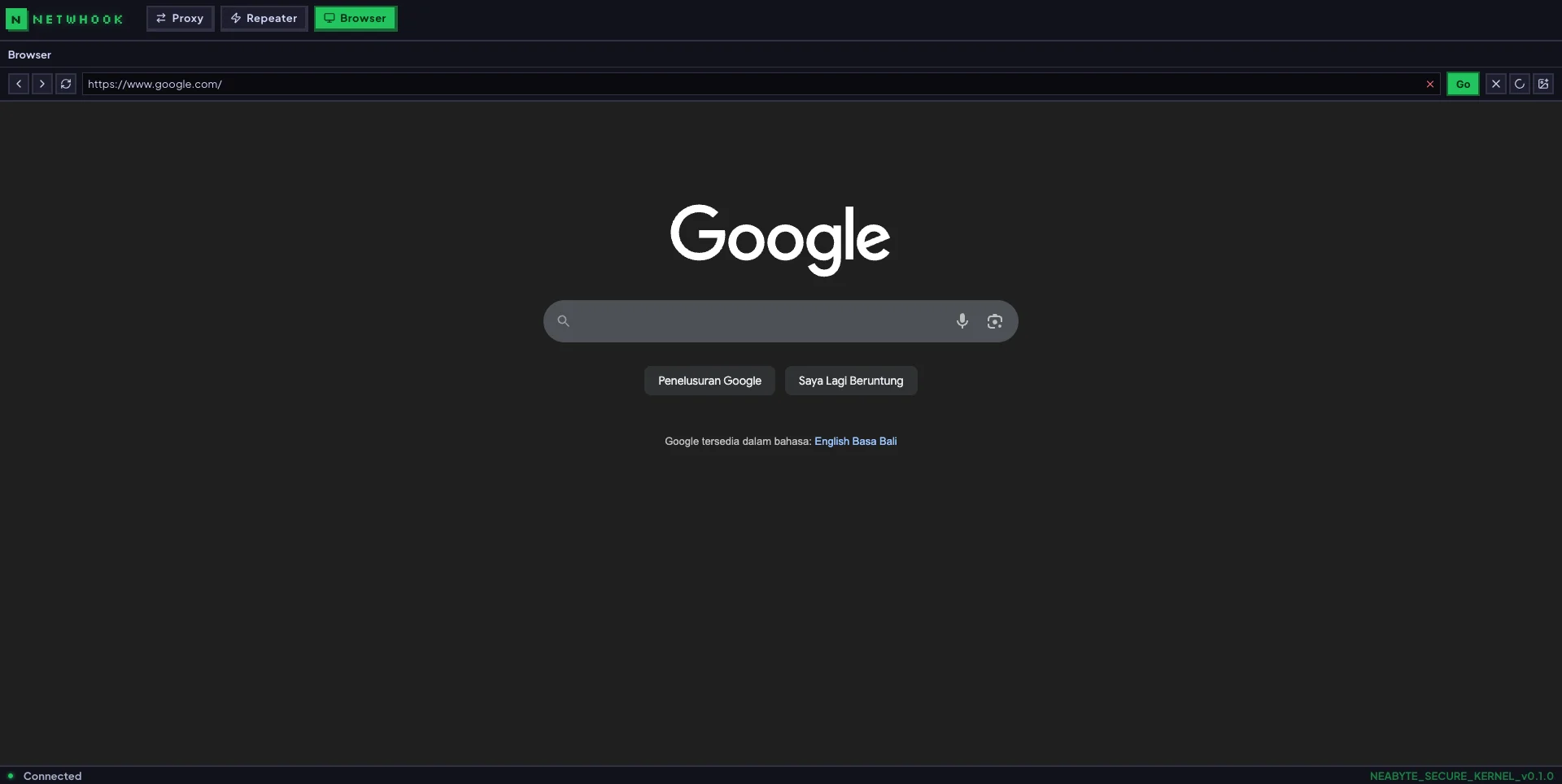The height and width of the screenshot is (784, 1562).
Task: Click the Browser panel heading
Action: click(x=29, y=54)
